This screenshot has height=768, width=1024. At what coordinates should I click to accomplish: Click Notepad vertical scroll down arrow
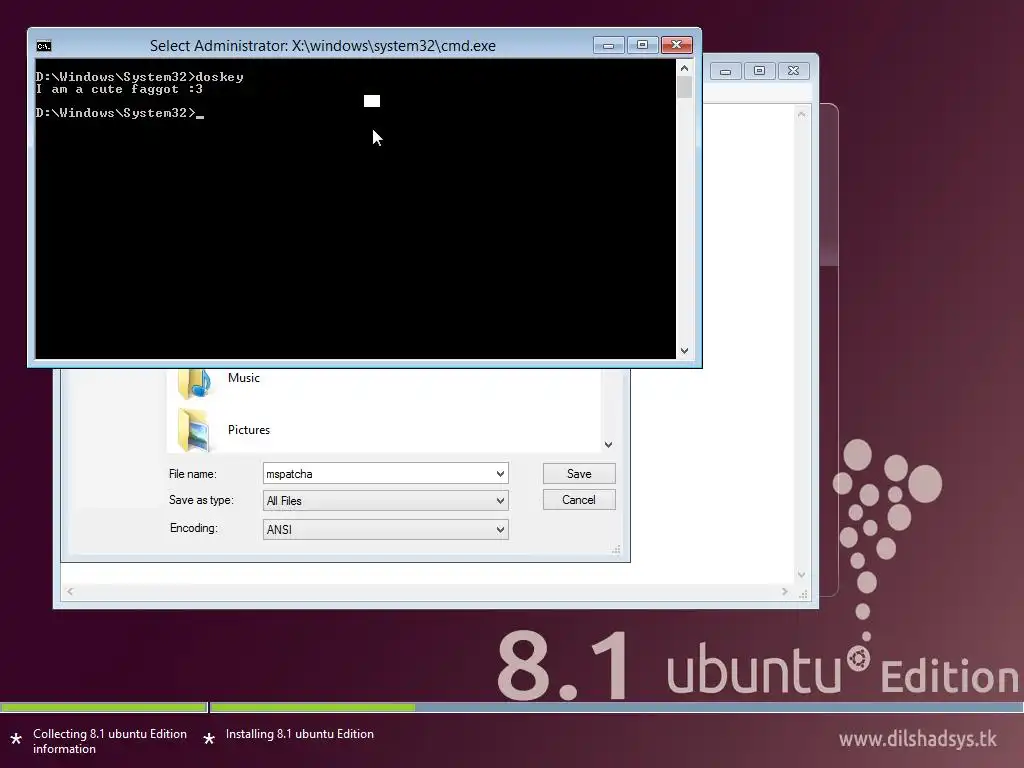[801, 575]
